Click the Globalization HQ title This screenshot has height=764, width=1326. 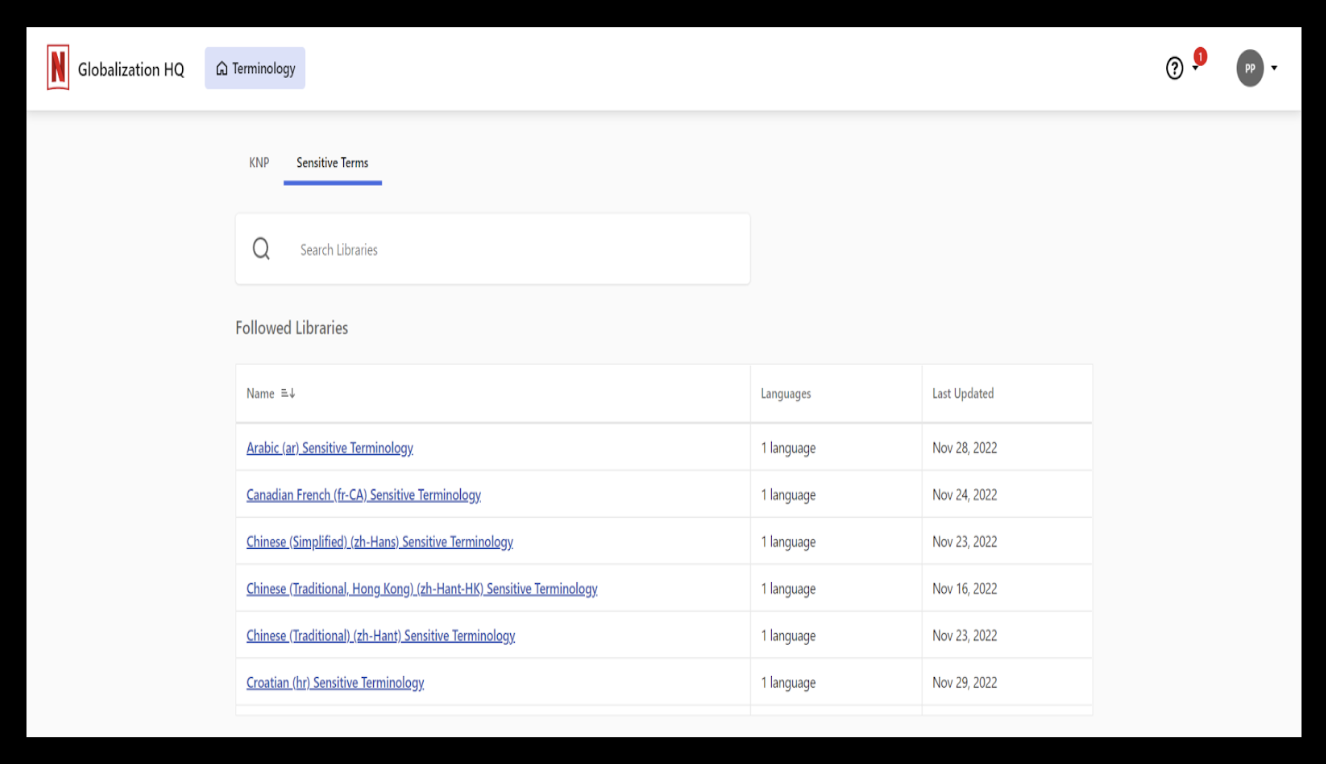point(131,69)
